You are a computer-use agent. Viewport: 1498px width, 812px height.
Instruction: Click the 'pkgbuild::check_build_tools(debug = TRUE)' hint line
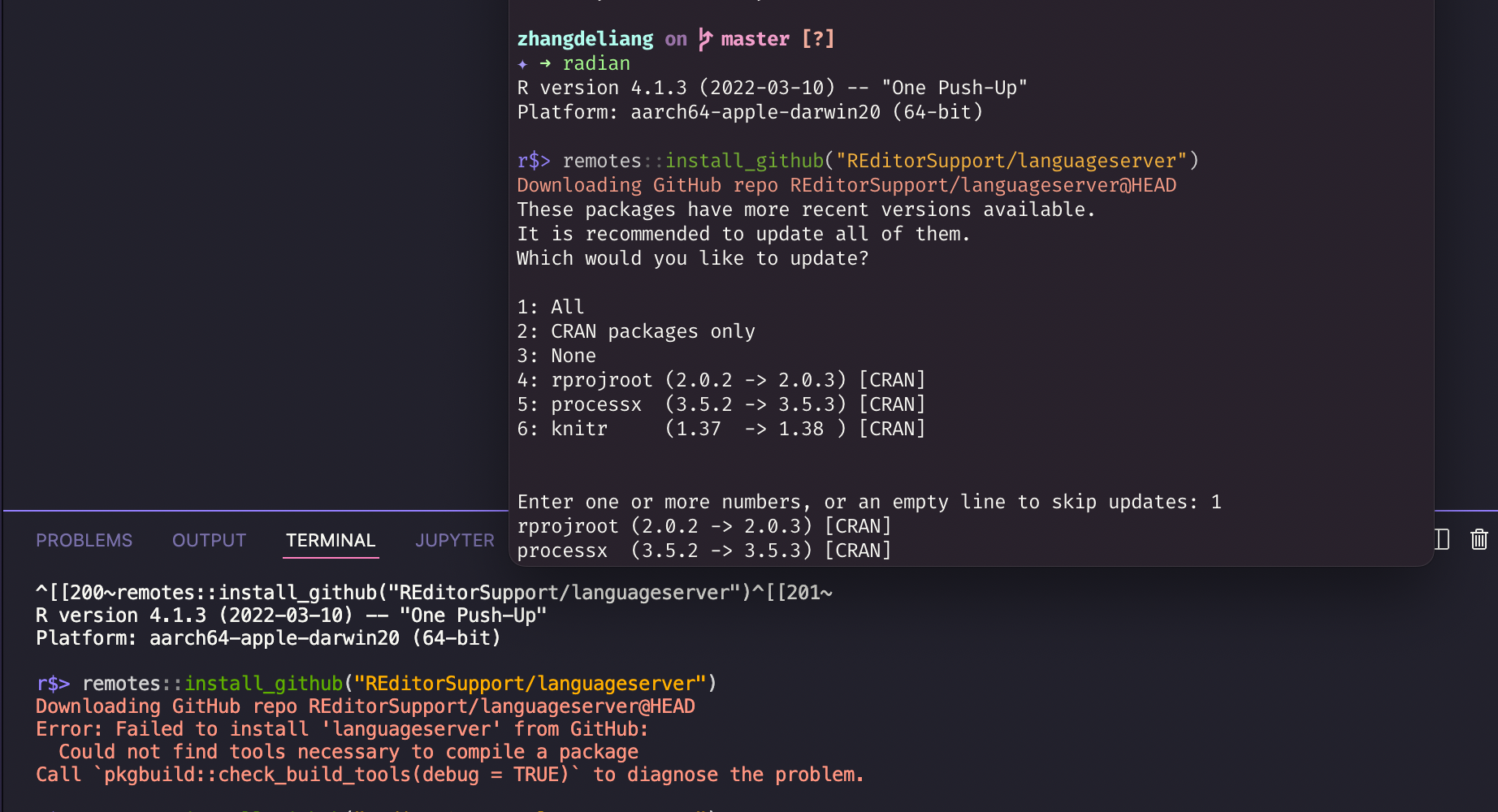(x=449, y=775)
